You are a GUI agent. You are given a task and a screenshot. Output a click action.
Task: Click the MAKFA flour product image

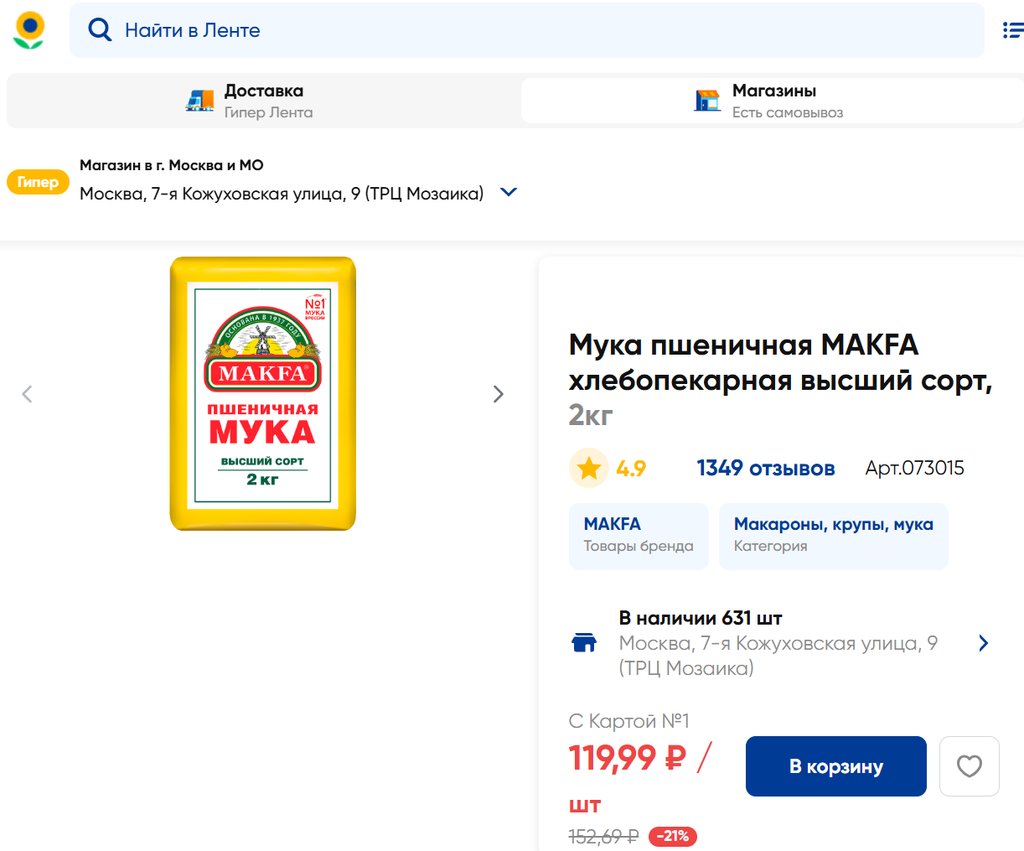[x=263, y=394]
